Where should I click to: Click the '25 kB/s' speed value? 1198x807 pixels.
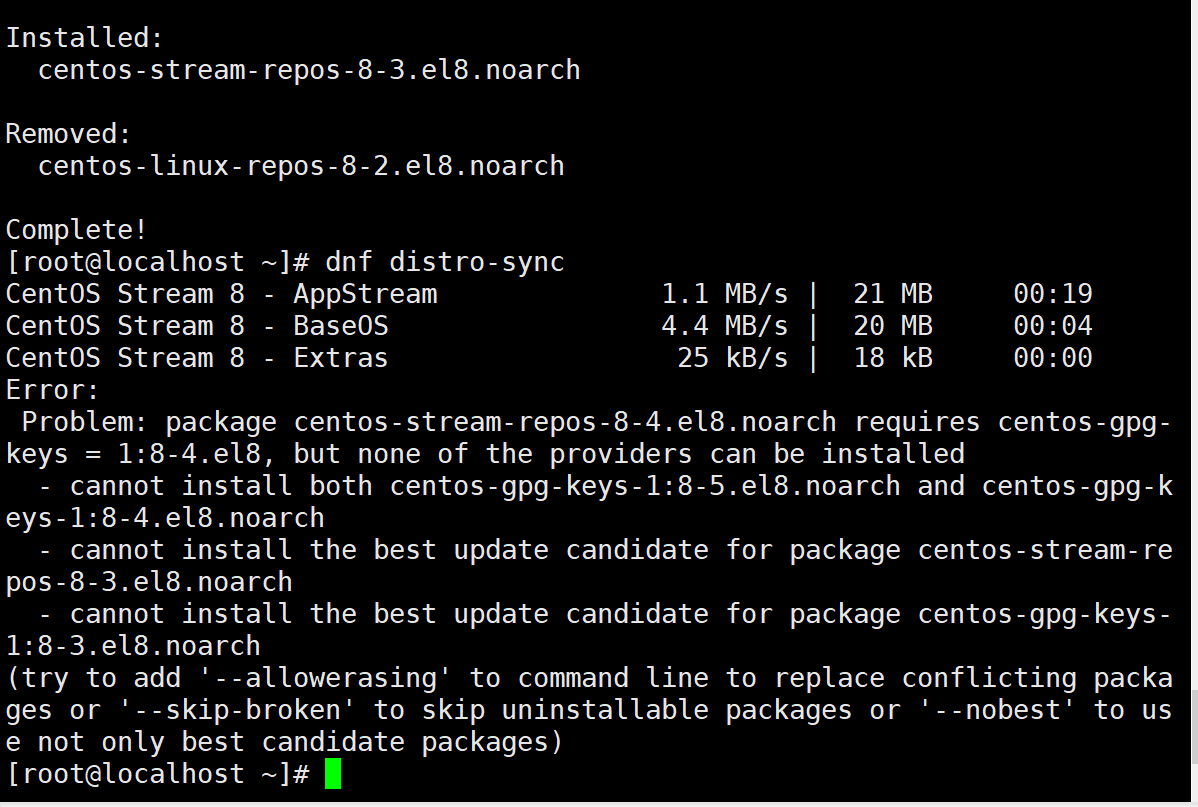[x=733, y=358]
